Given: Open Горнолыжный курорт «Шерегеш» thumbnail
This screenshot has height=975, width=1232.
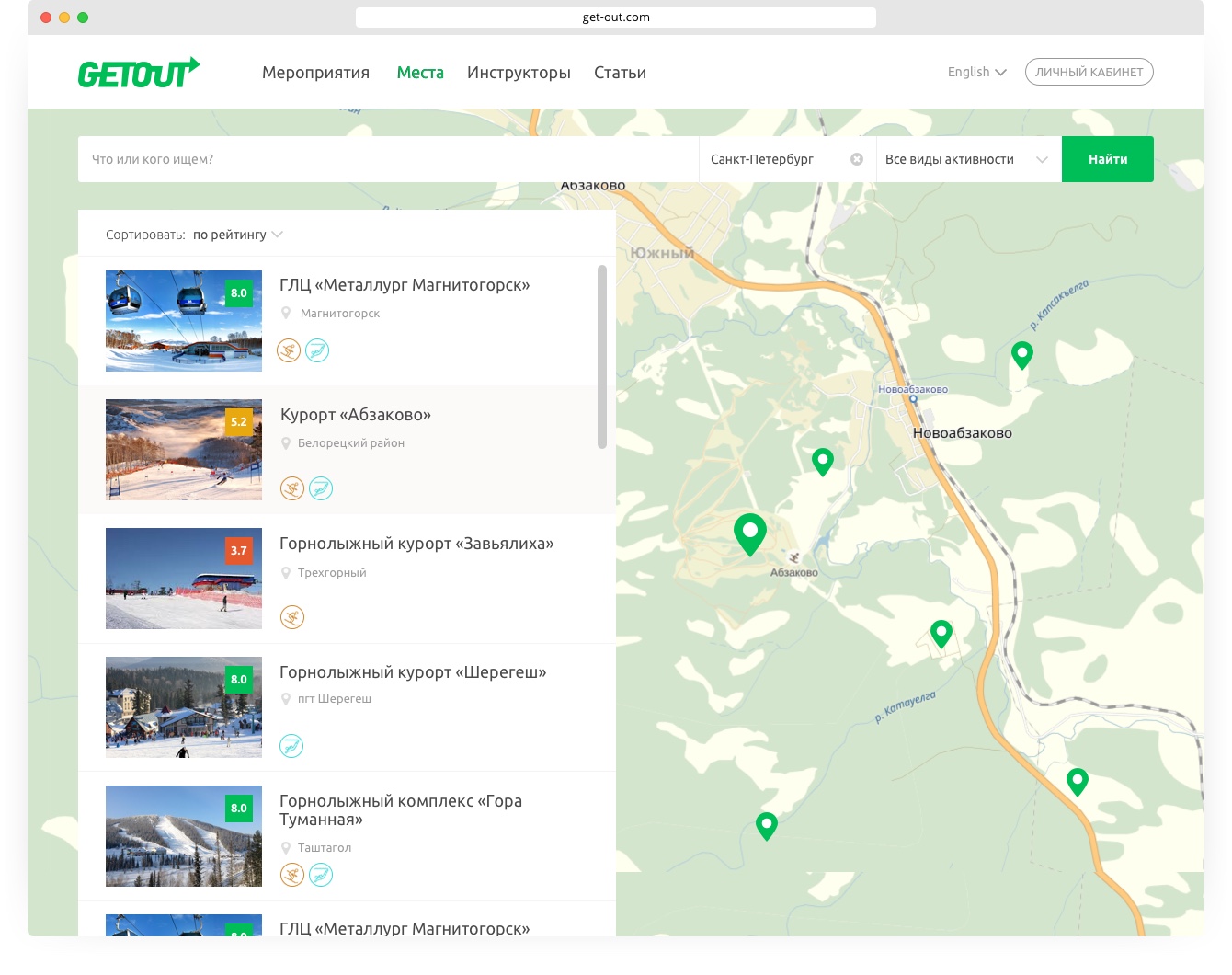Looking at the screenshot, I should (184, 707).
